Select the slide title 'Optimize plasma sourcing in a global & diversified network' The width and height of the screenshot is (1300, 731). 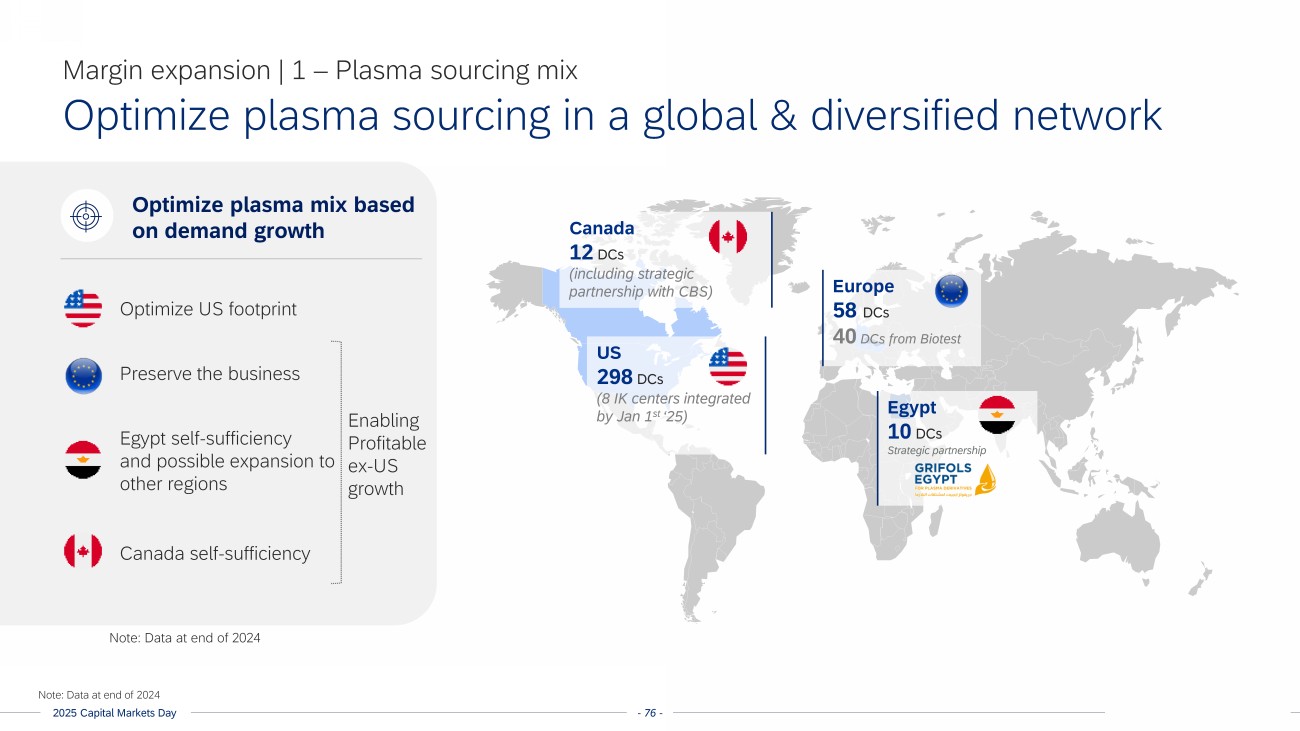click(x=612, y=116)
